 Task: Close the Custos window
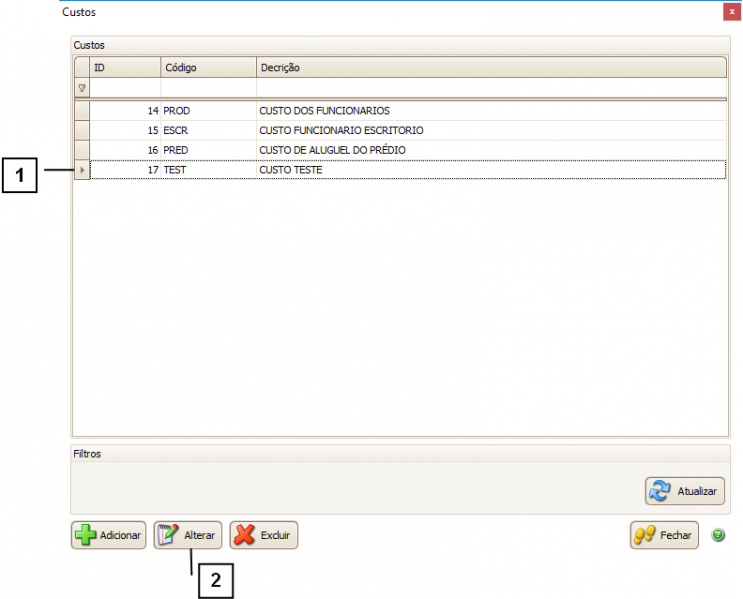click(x=732, y=12)
